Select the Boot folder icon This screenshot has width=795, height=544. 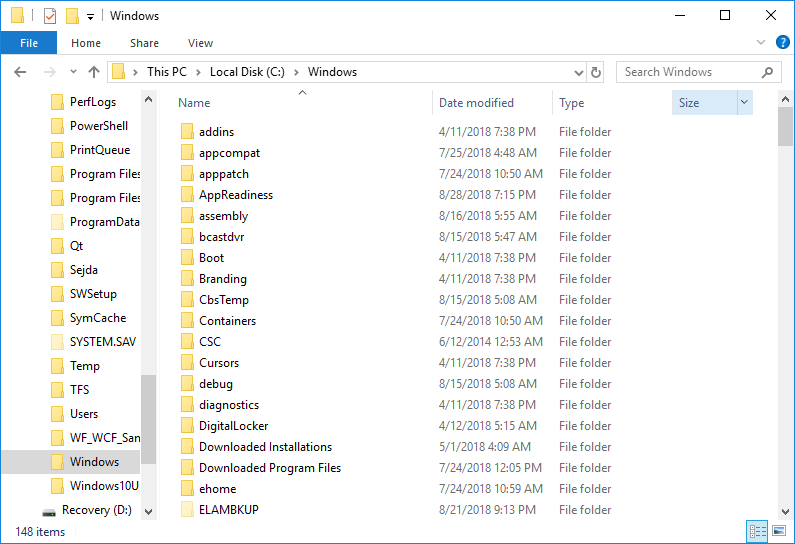point(187,258)
